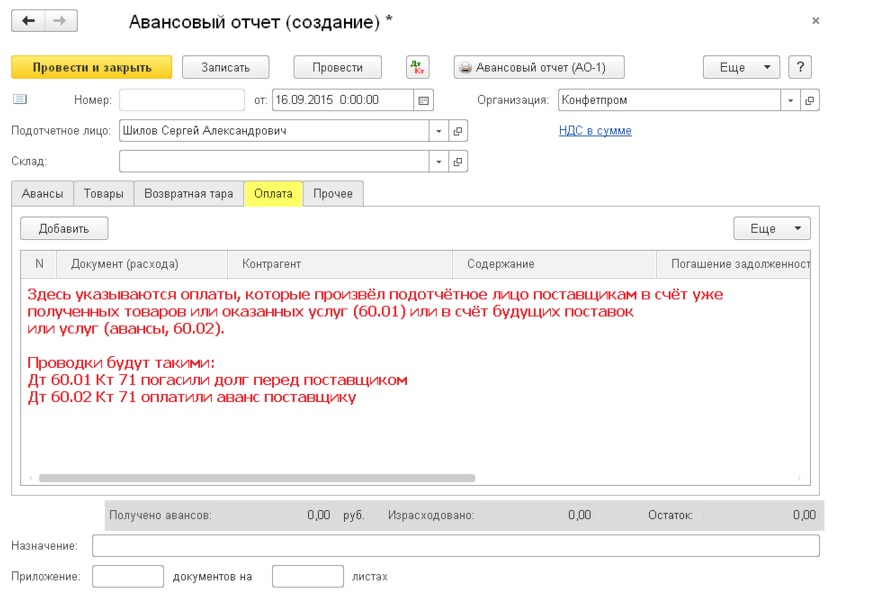Open the Возвратная тара tab
The height and width of the screenshot is (596, 871).
188,194
